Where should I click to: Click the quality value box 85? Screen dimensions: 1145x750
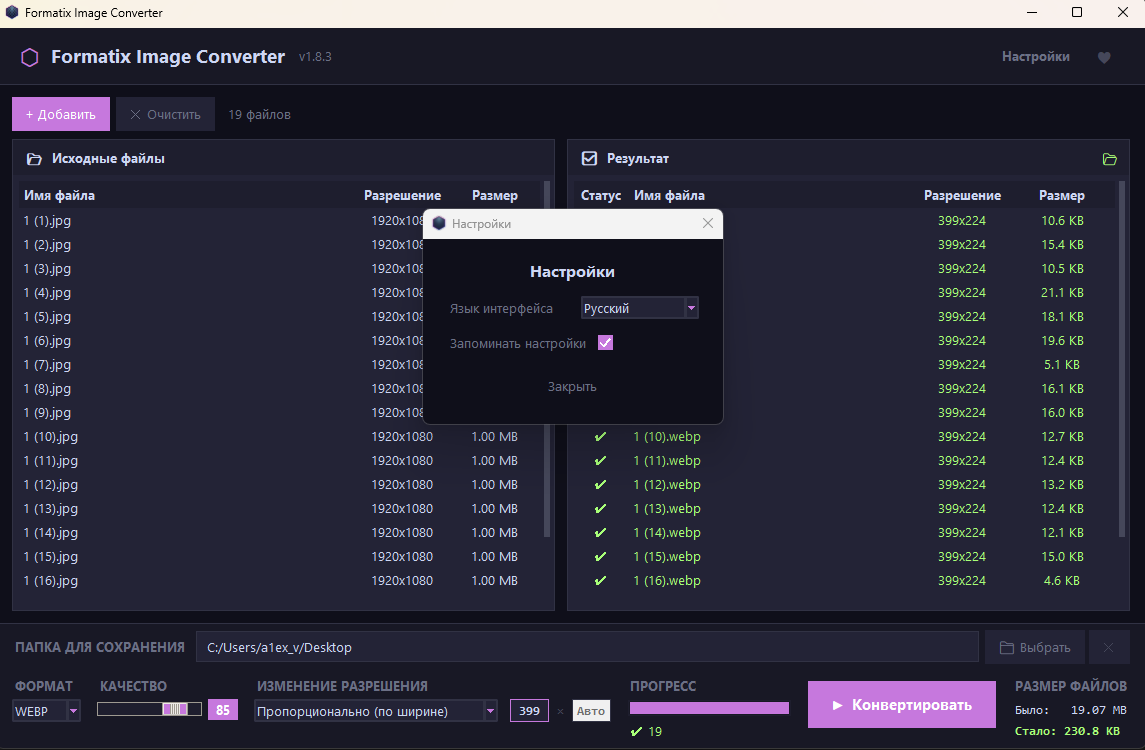coord(223,711)
